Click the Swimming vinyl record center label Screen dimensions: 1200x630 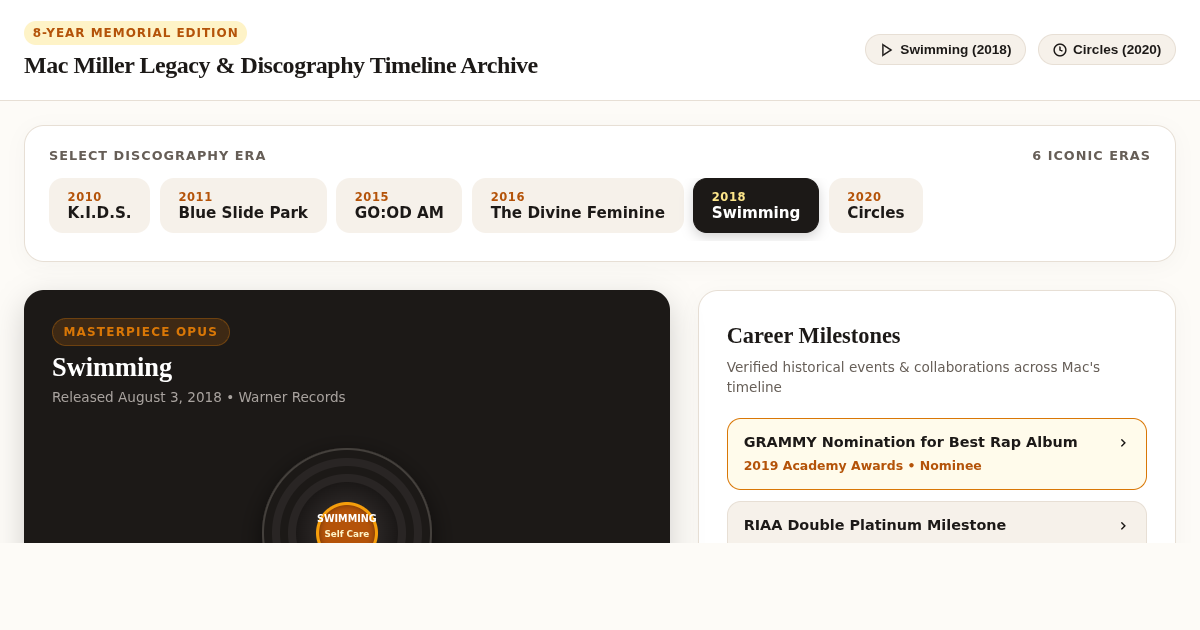tap(347, 525)
